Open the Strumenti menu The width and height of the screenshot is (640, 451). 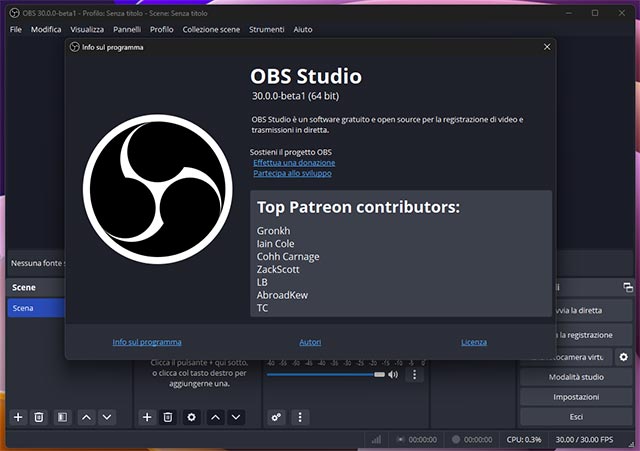[x=267, y=29]
